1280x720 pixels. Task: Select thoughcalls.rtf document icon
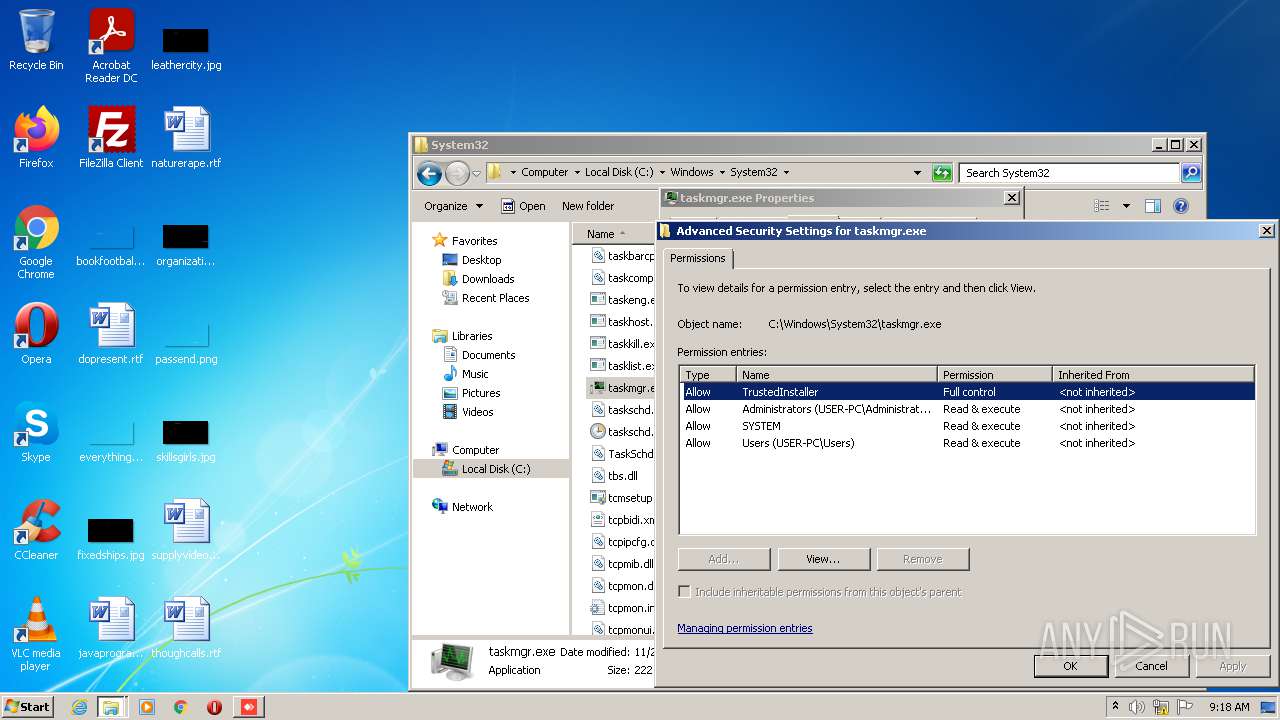pos(186,627)
